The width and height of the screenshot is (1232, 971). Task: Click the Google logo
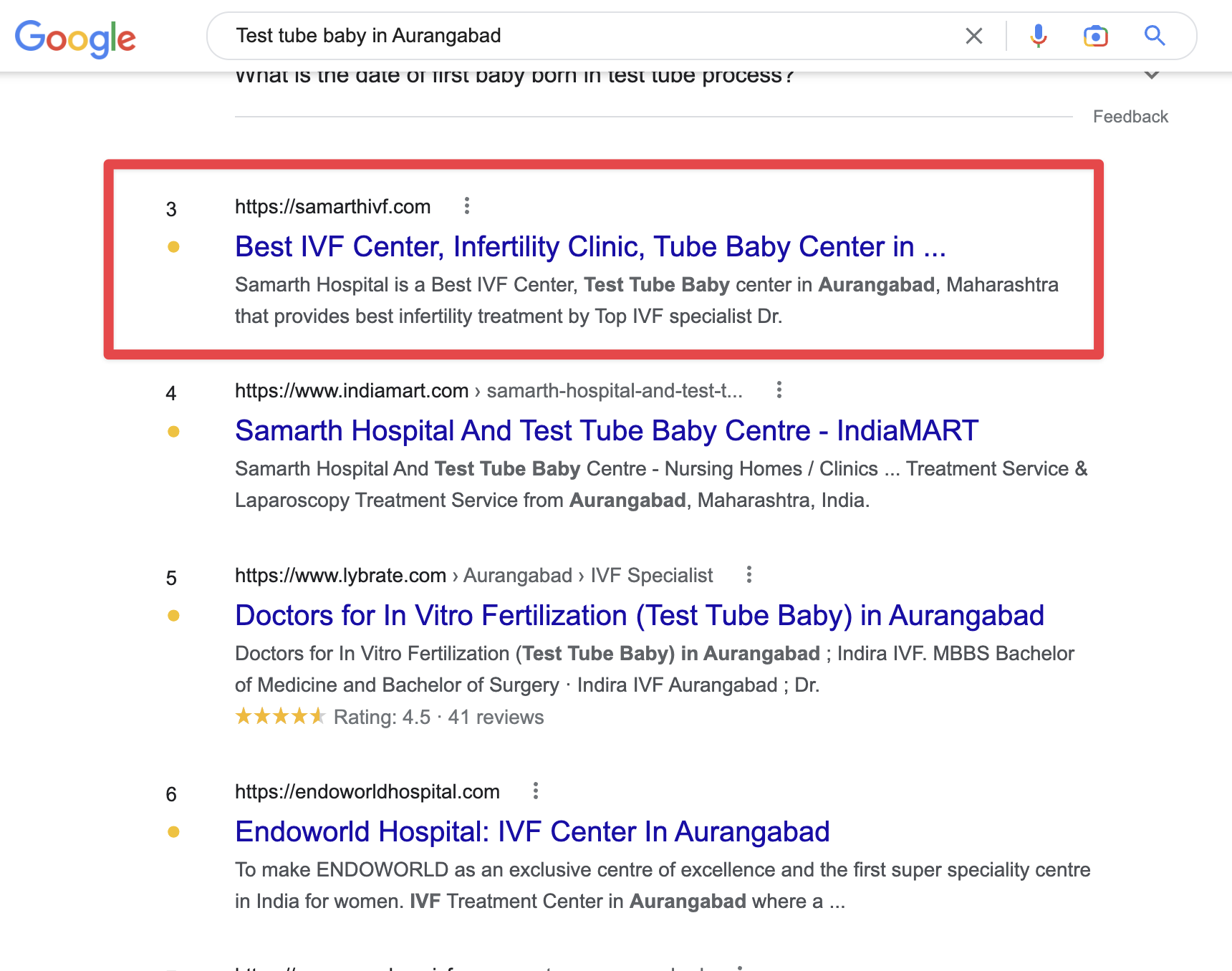coord(75,37)
